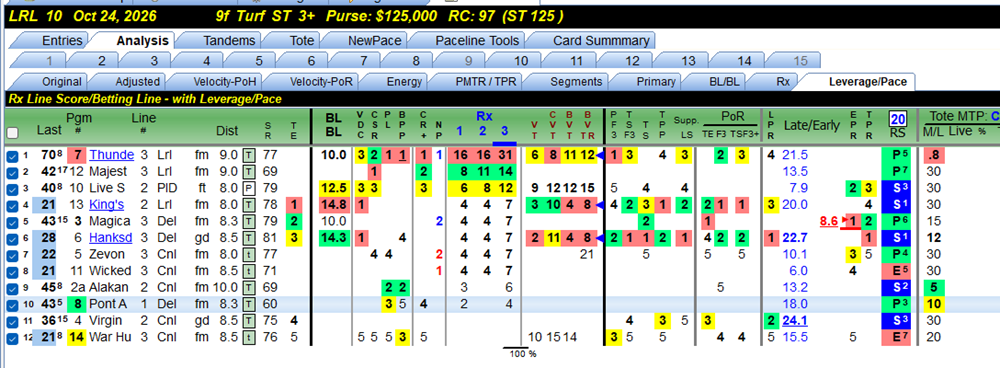
Task: Click the turf surface icon in the Pont A row
Action: [x=250, y=304]
